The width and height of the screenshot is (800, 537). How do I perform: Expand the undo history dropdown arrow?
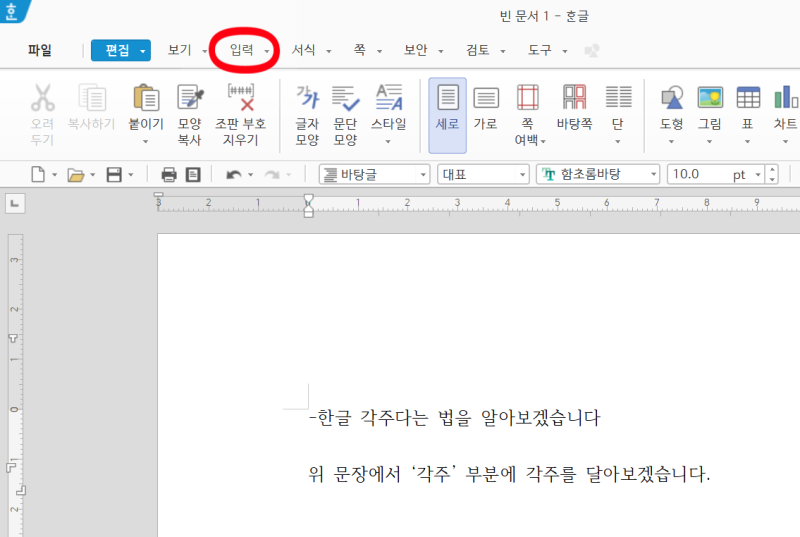tap(251, 175)
